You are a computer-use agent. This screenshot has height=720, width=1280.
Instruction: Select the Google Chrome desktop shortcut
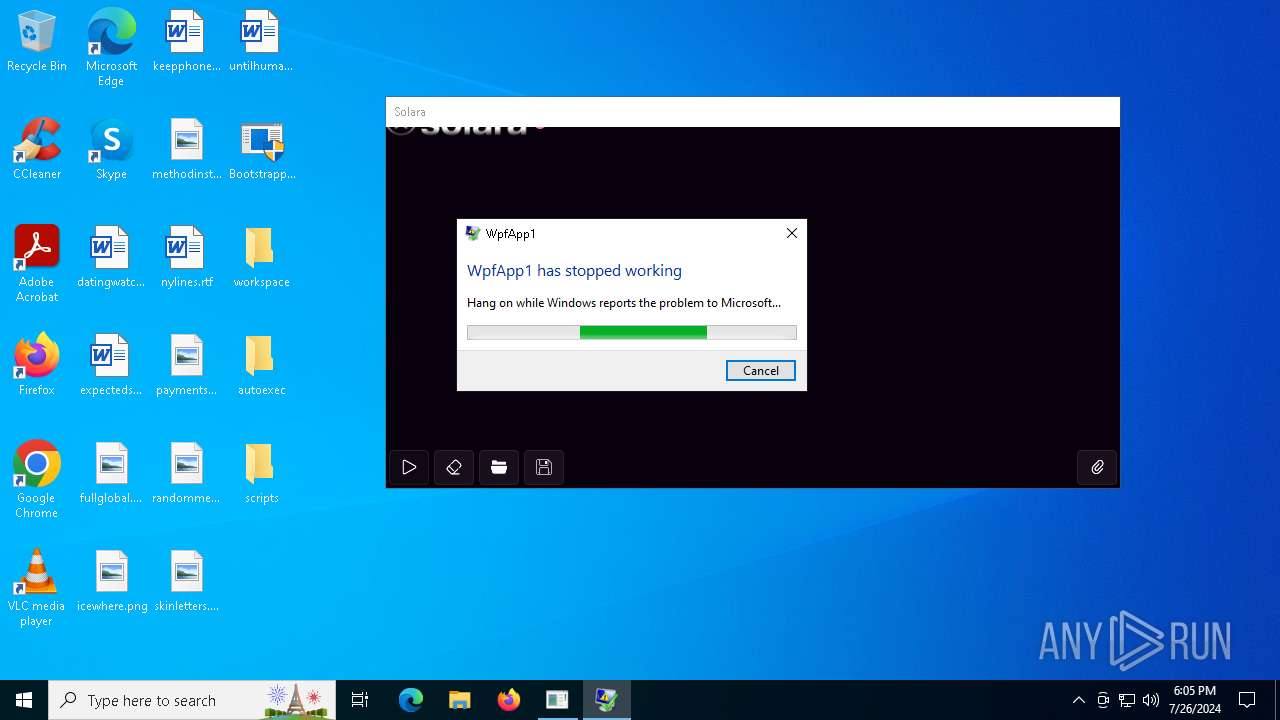click(37, 480)
